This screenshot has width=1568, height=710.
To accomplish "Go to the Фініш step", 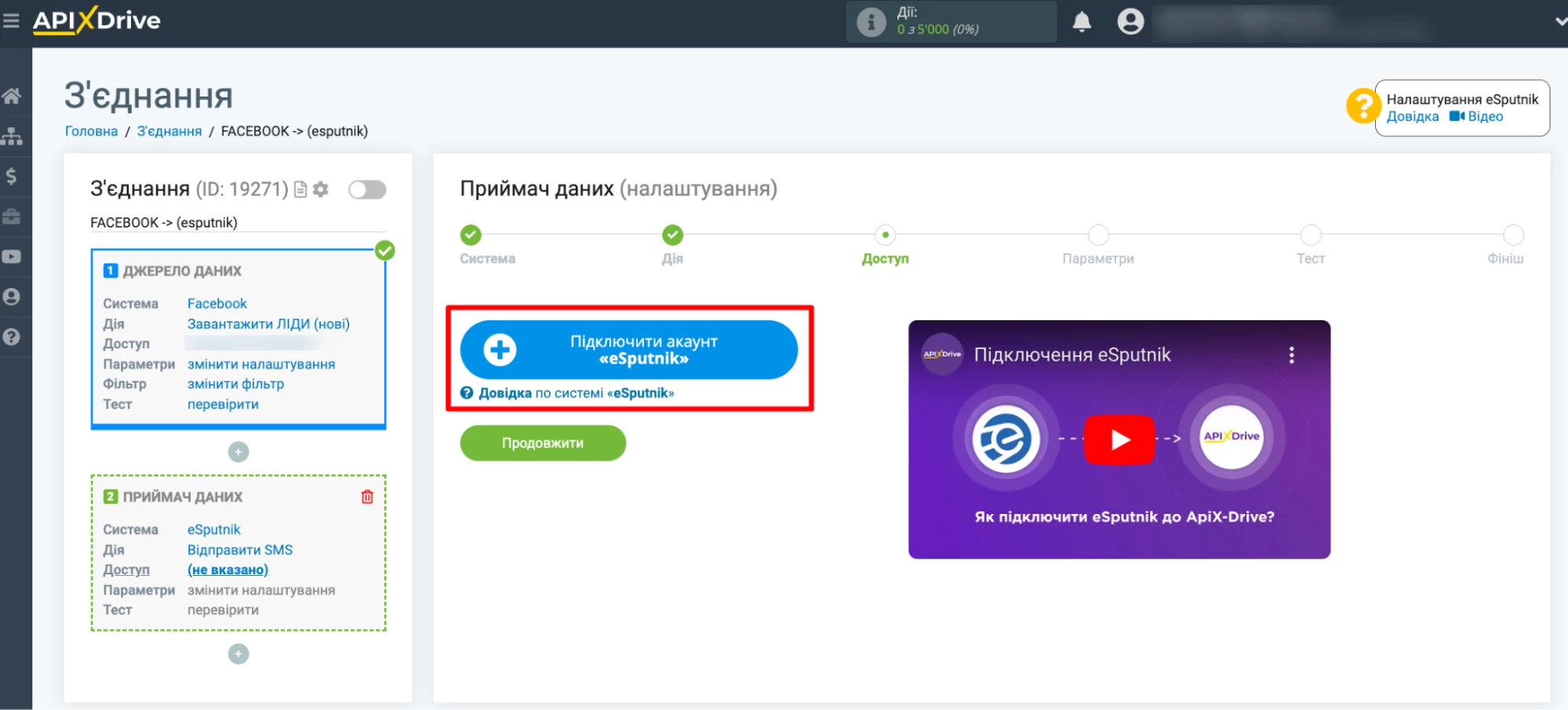I will click(1513, 235).
